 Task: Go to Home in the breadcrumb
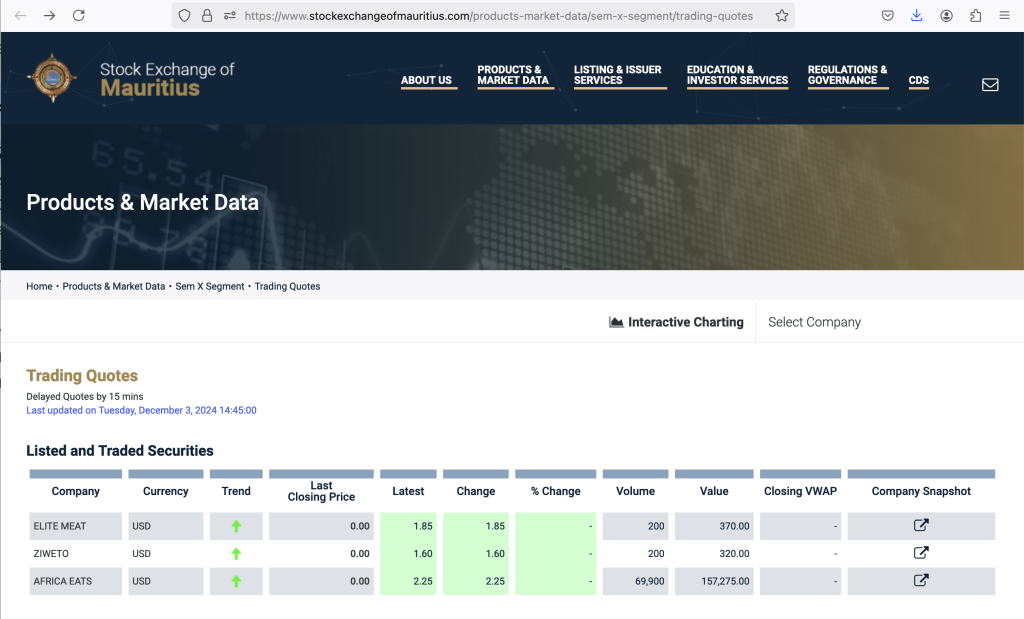39,286
